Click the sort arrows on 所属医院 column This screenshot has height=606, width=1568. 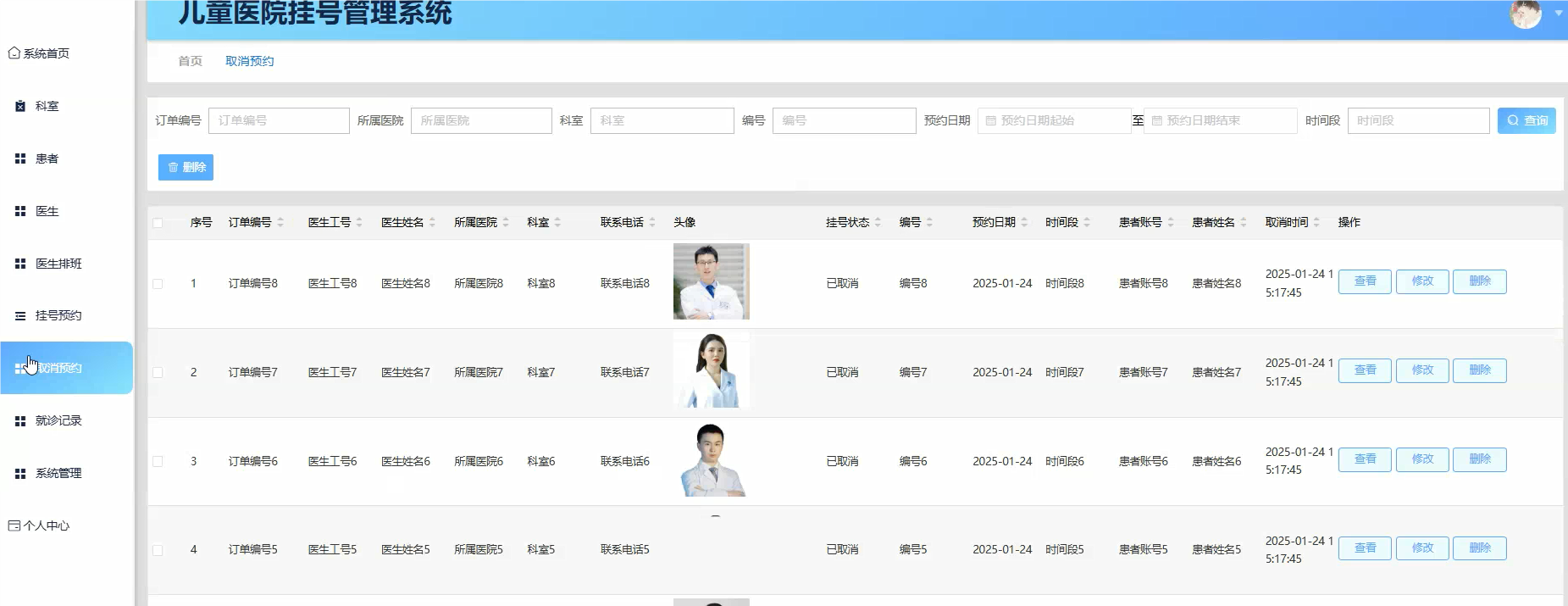pyautogui.click(x=506, y=223)
